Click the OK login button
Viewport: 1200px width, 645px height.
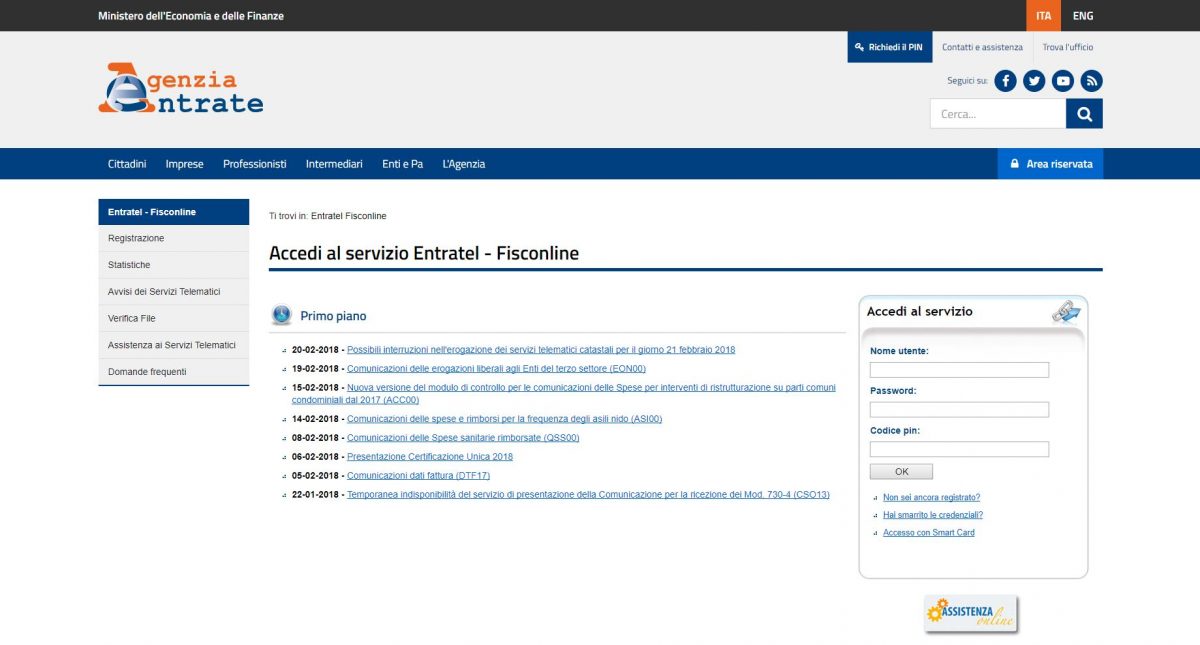901,472
